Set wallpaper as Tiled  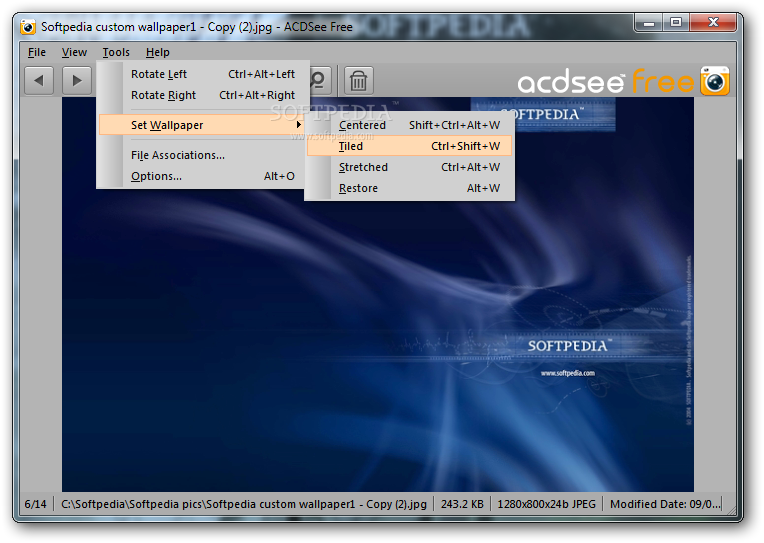[410, 146]
